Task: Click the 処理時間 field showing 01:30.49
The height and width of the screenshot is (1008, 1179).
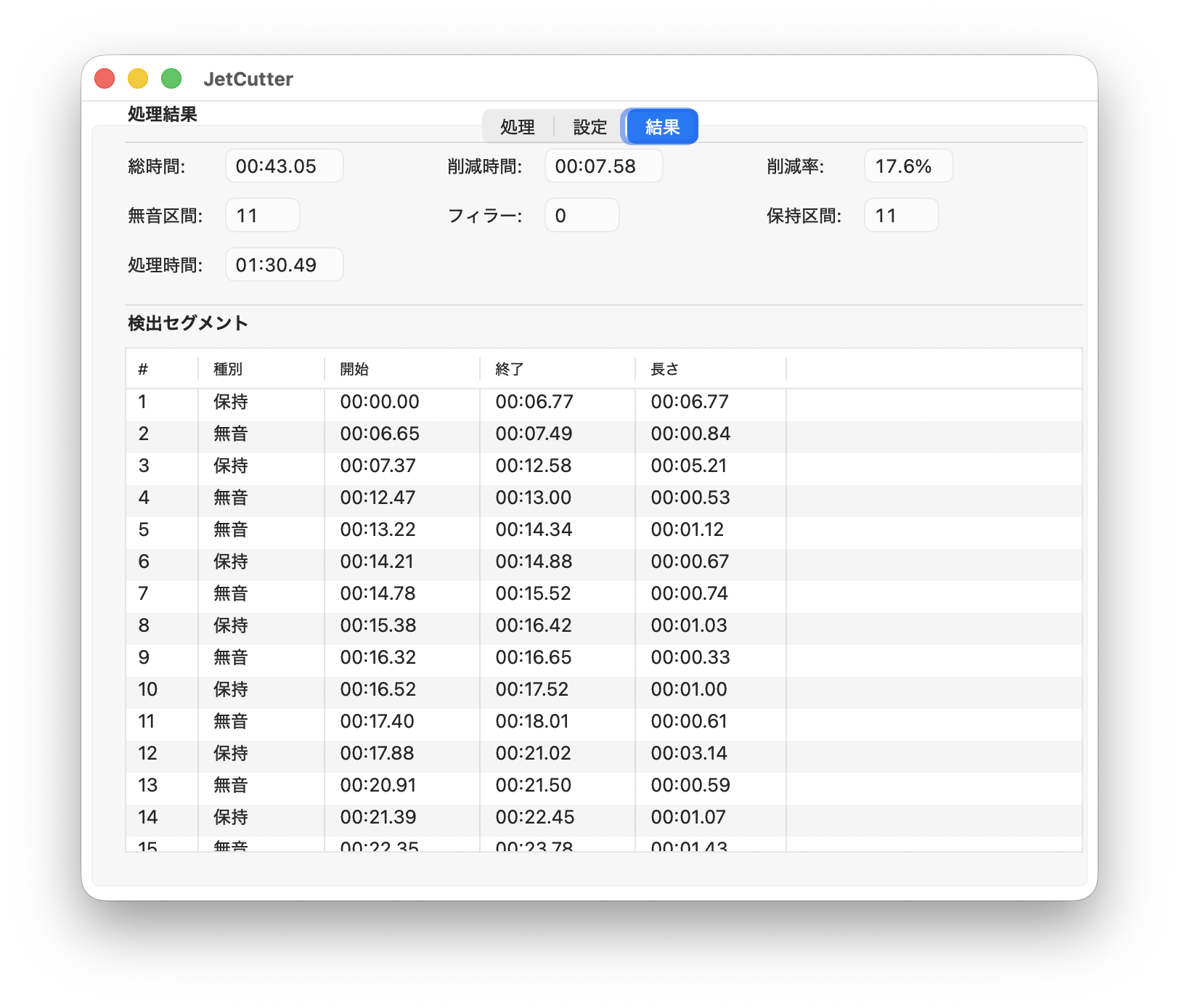Action: pyautogui.click(x=284, y=265)
